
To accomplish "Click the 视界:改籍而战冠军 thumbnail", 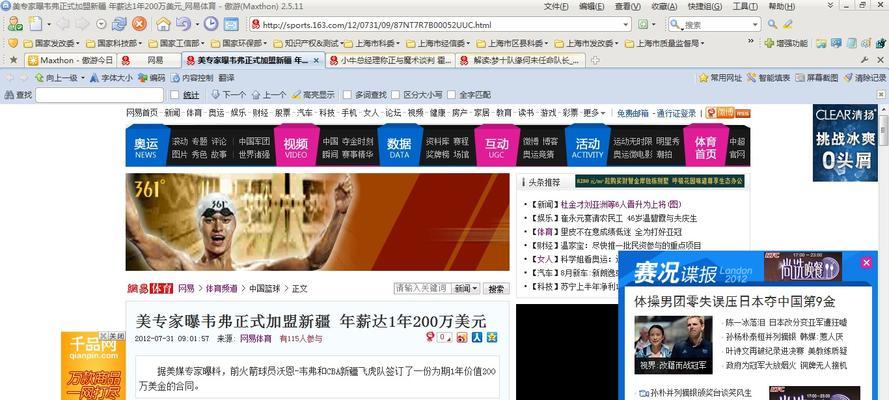I will point(673,345).
